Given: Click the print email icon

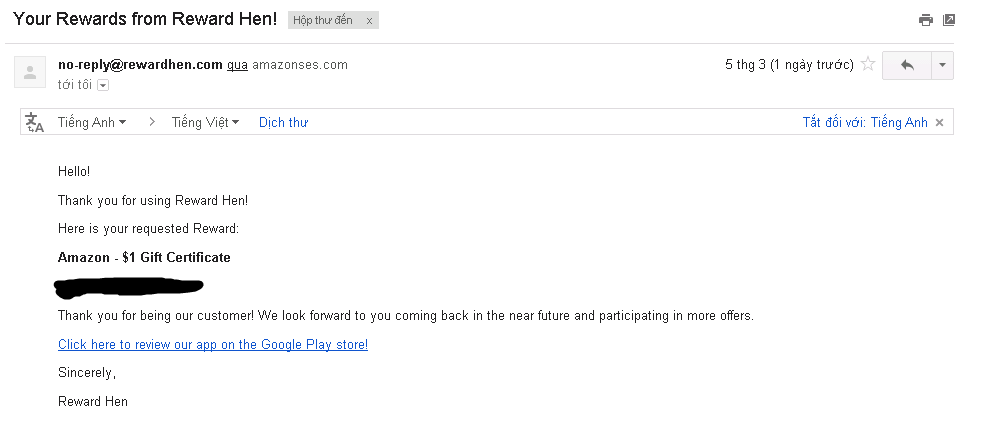Looking at the screenshot, I should click(x=925, y=20).
